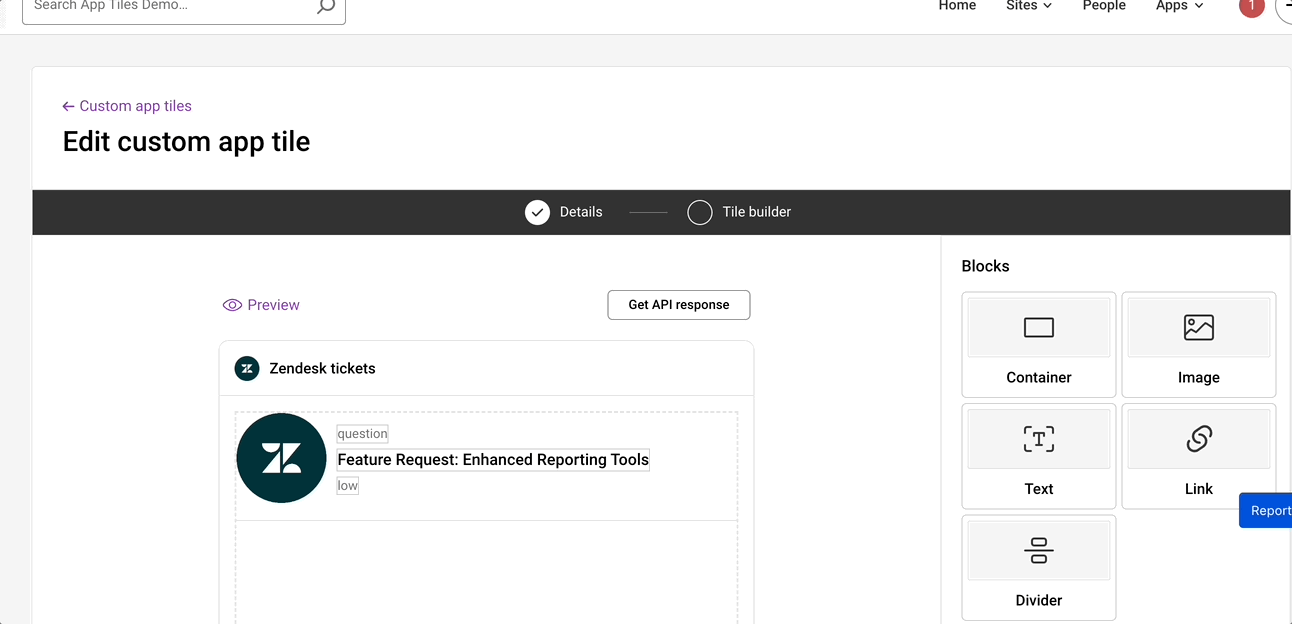Go to the completed Details step
Image resolution: width=1292 pixels, height=624 pixels.
pos(538,212)
